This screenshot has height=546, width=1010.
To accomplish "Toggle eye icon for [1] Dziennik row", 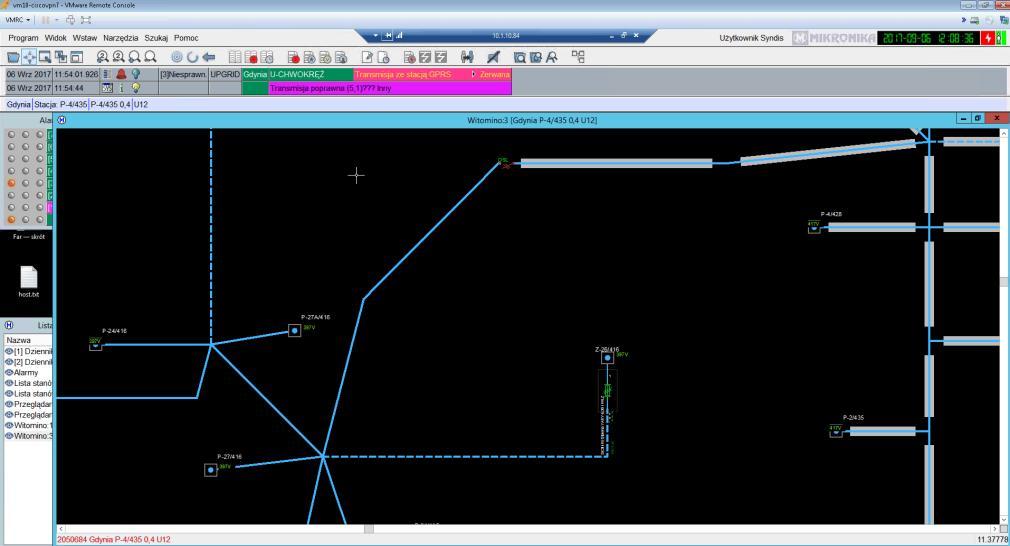I will (9, 352).
